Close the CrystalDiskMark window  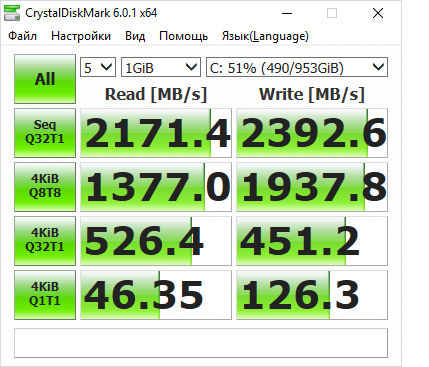[378, 13]
